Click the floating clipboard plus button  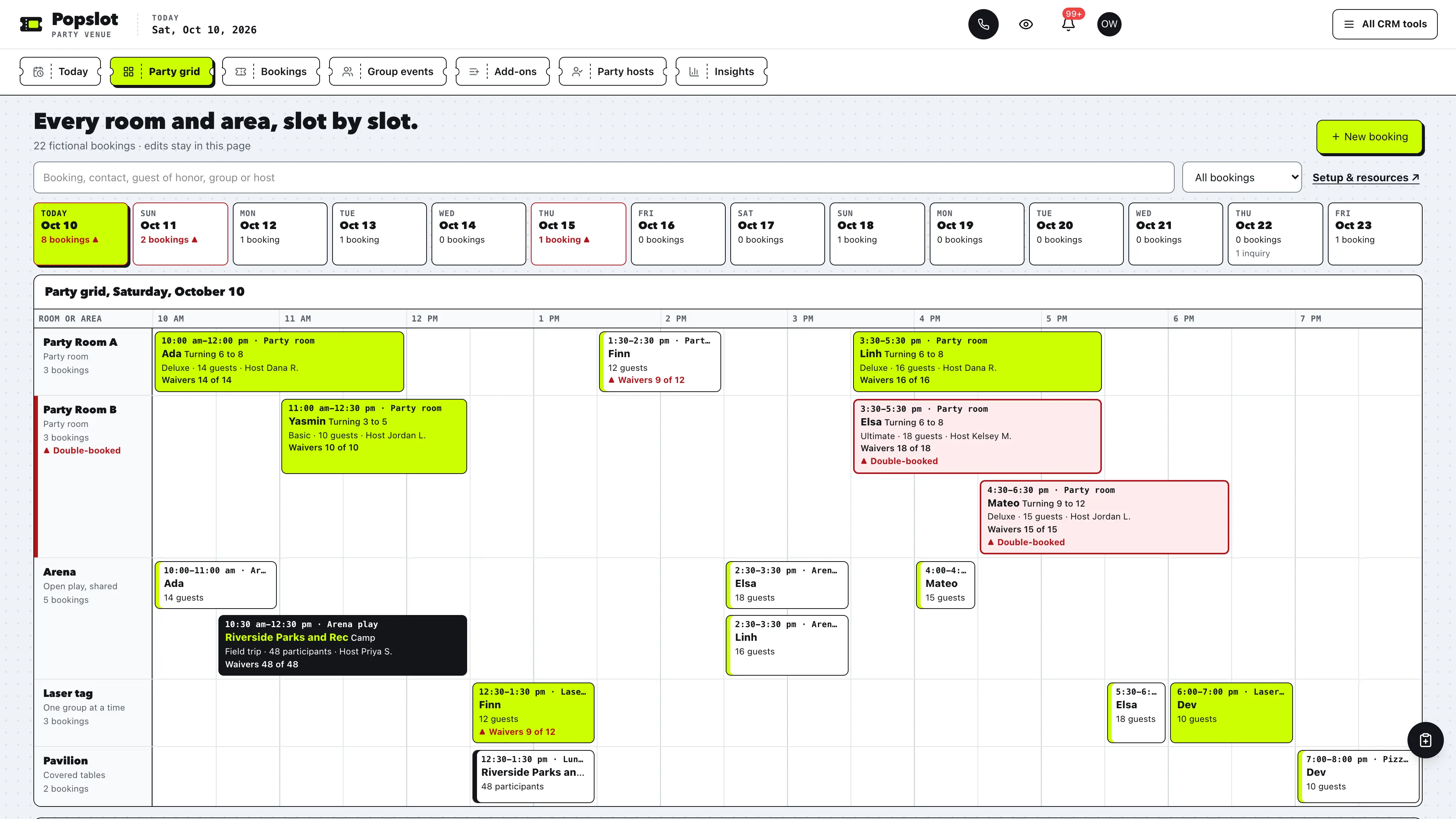[x=1425, y=740]
